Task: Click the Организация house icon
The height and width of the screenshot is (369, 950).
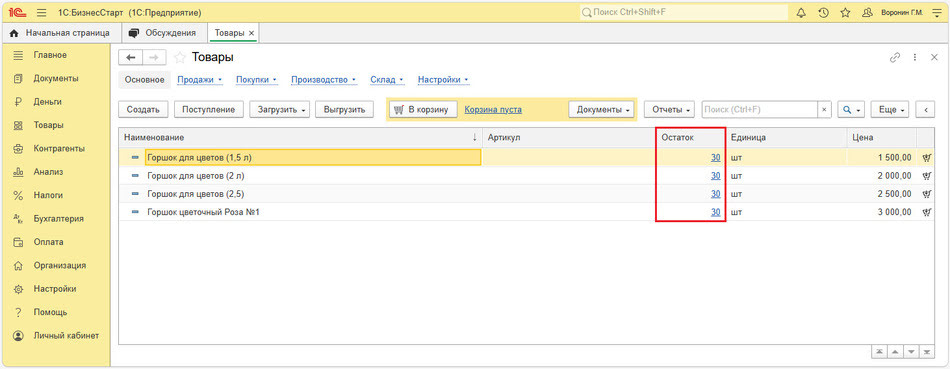Action: click(18, 265)
